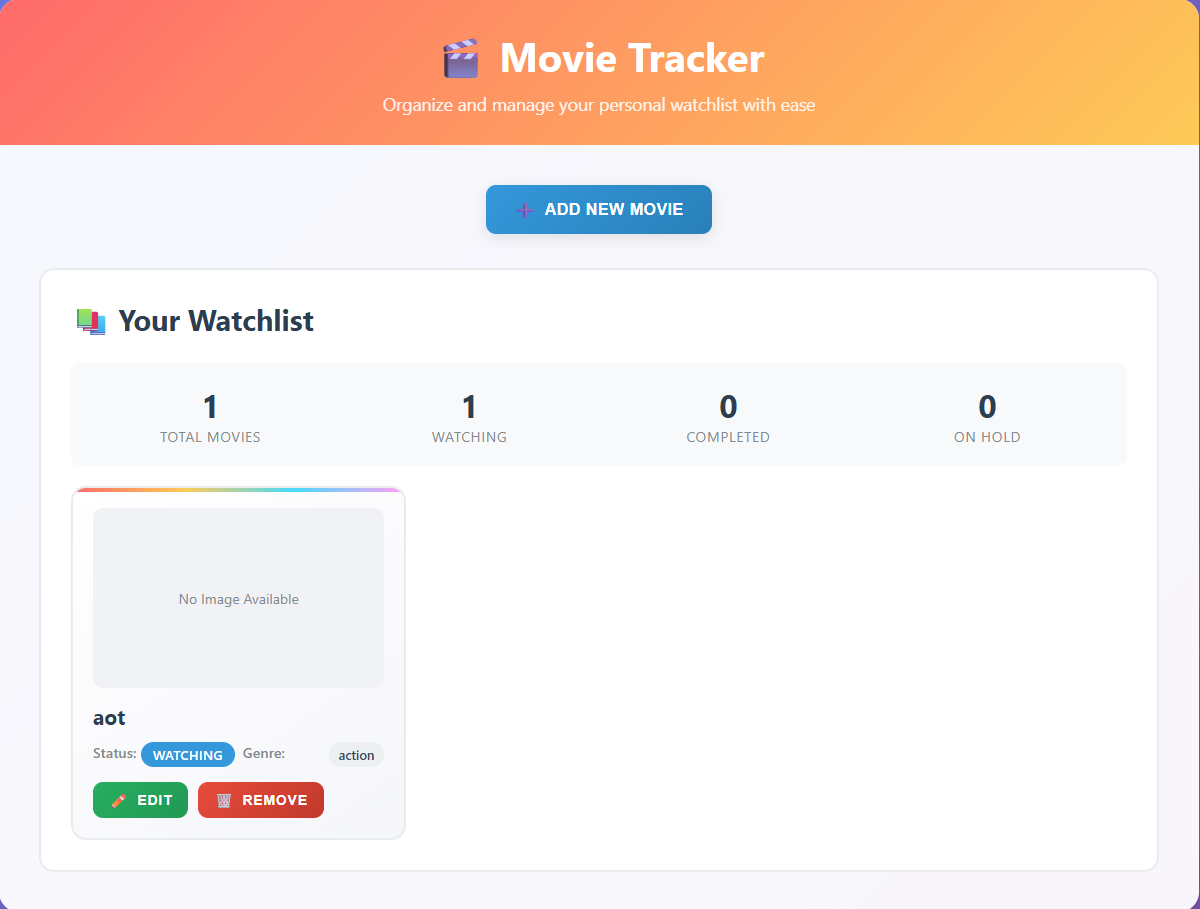Select the action genre tag
The image size is (1200, 909).
(356, 755)
